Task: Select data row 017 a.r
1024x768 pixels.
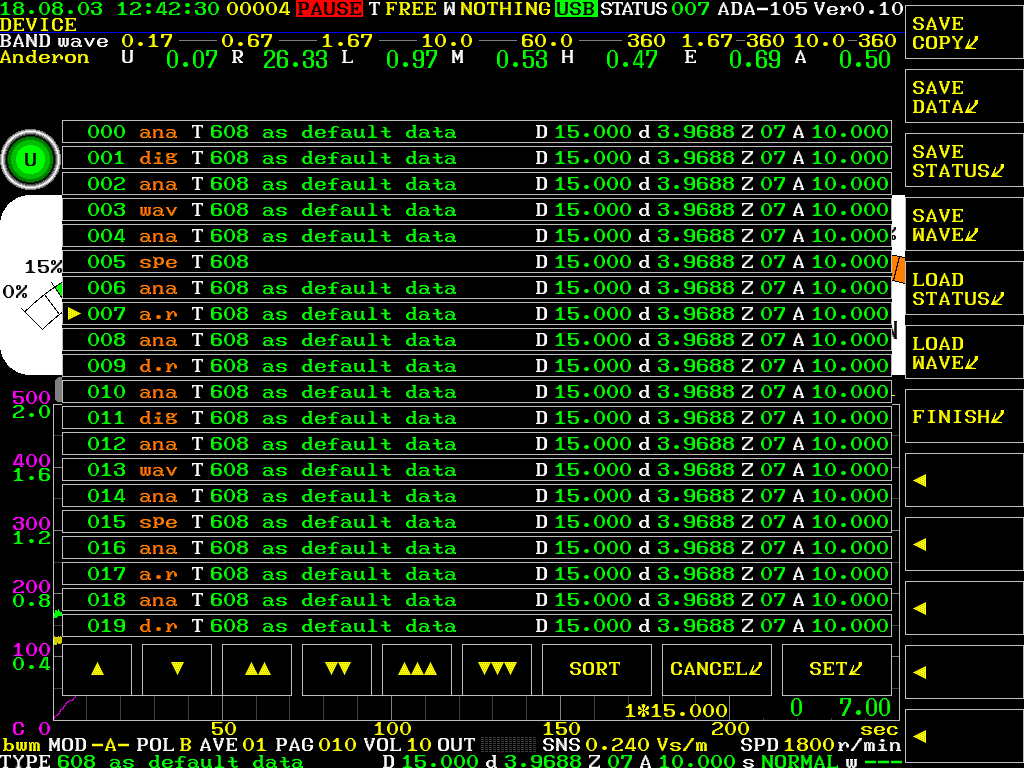Action: click(x=477, y=574)
